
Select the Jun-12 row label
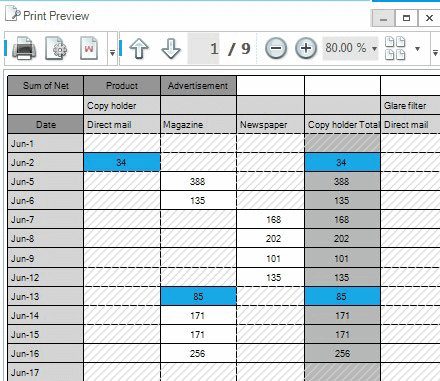46,277
